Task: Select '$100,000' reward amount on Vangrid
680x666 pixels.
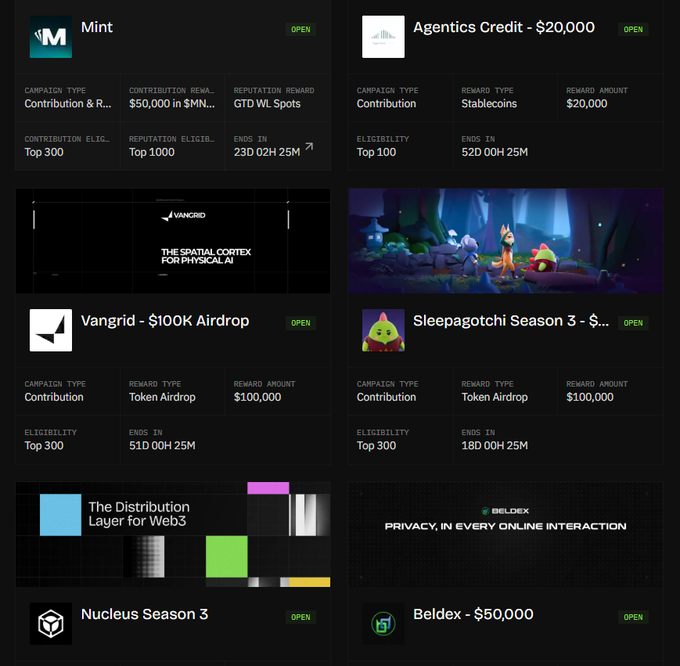Action: (257, 397)
